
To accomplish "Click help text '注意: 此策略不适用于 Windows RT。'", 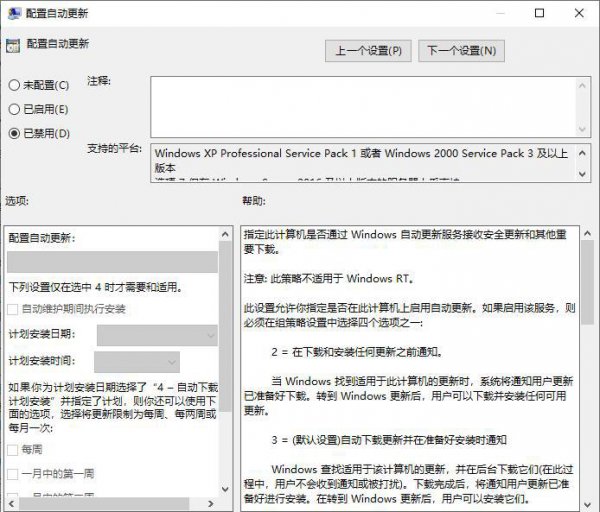I will point(329,279).
